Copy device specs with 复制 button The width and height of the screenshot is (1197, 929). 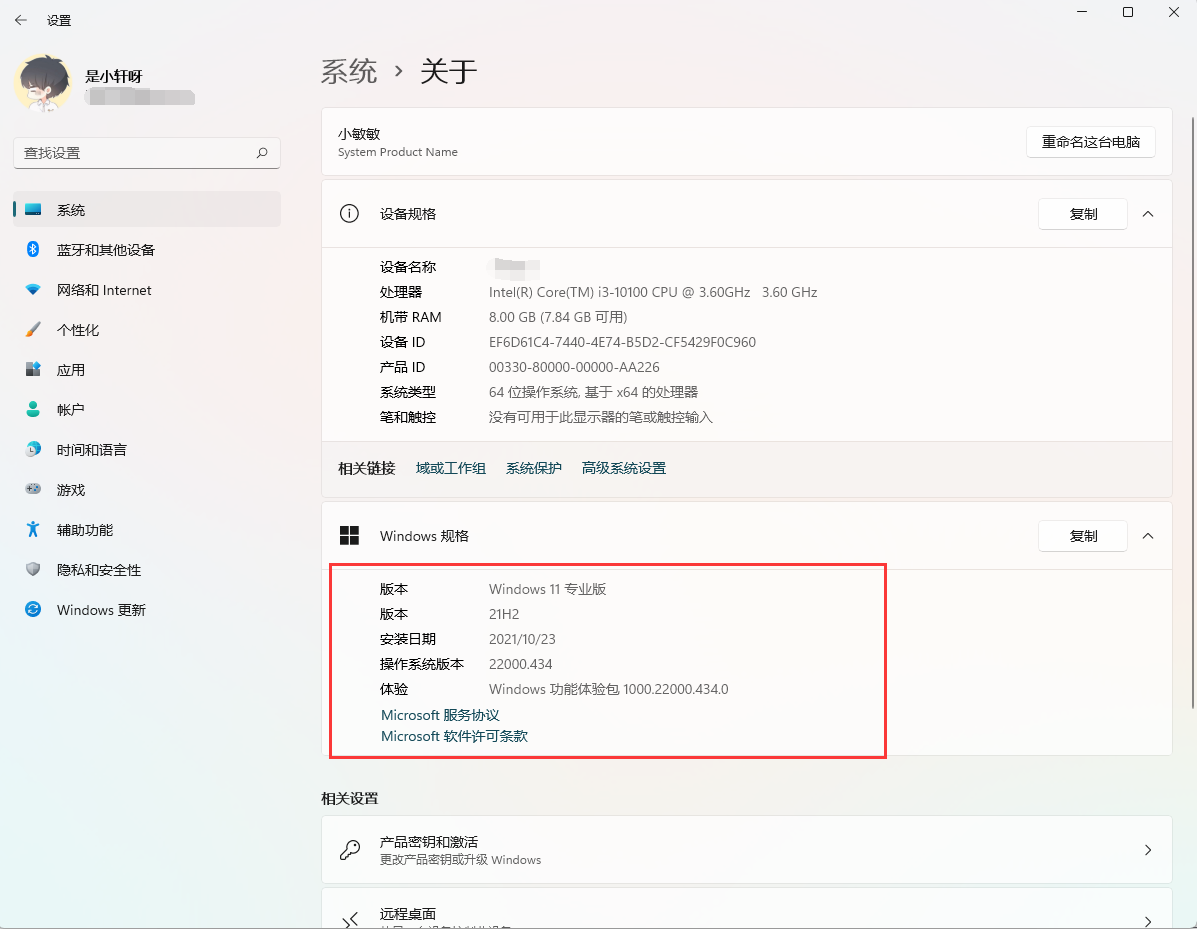pyautogui.click(x=1083, y=214)
